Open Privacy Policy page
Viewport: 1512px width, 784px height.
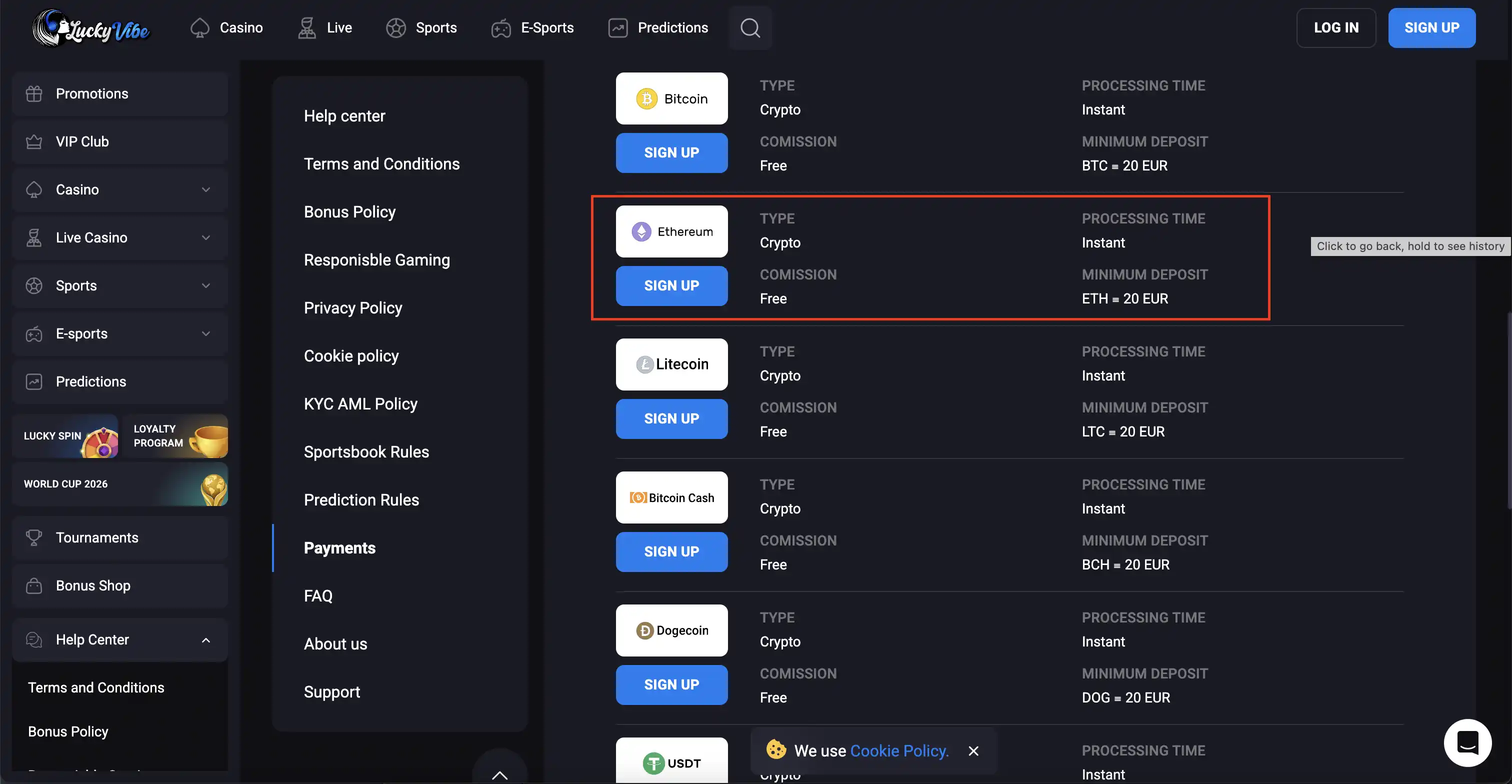pyautogui.click(x=353, y=308)
